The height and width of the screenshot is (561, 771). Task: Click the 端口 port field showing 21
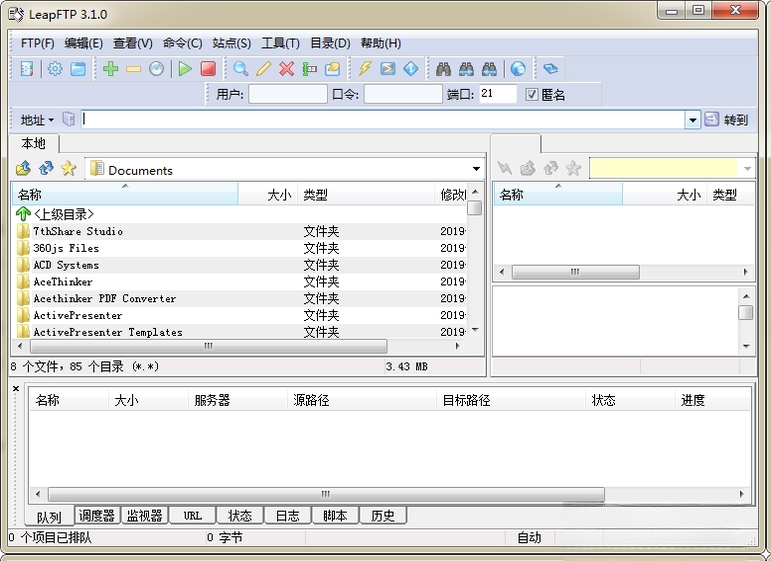click(x=498, y=94)
